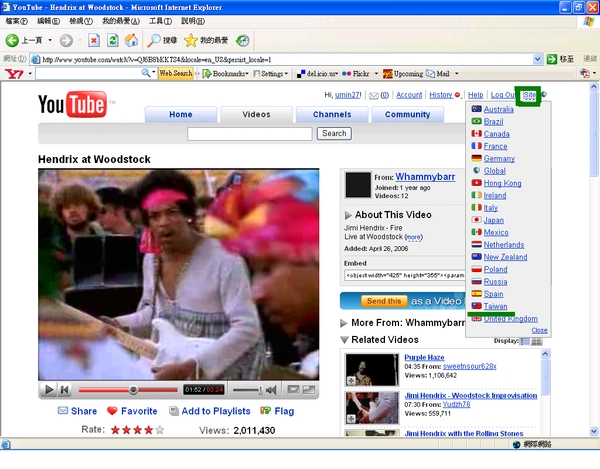Viewport: 600px width, 469px height.
Task: Click the Media/history globe toolbar icon
Action: pyautogui.click(x=243, y=40)
